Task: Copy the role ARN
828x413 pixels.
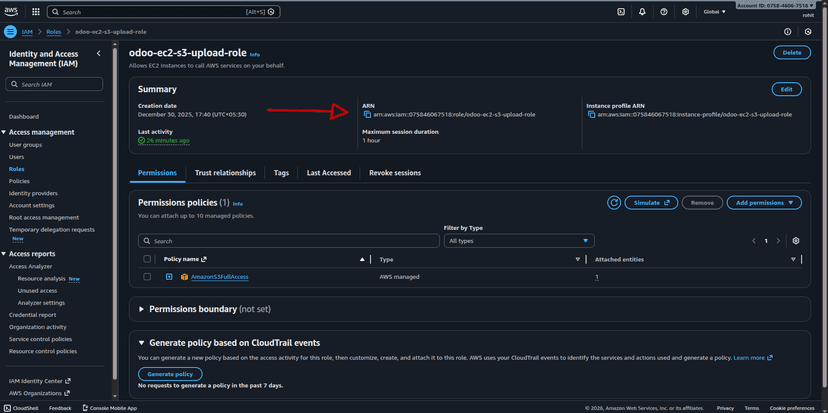Action: pyautogui.click(x=367, y=115)
